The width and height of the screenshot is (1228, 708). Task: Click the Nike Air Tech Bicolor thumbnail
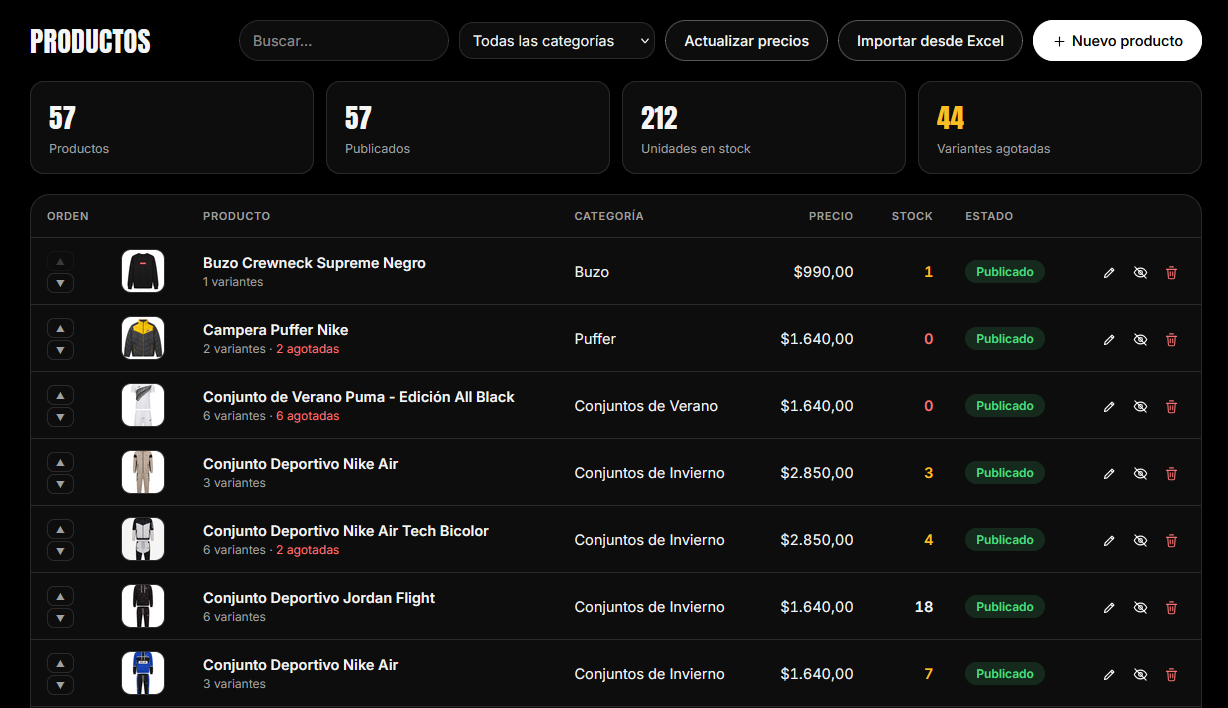tap(143, 539)
